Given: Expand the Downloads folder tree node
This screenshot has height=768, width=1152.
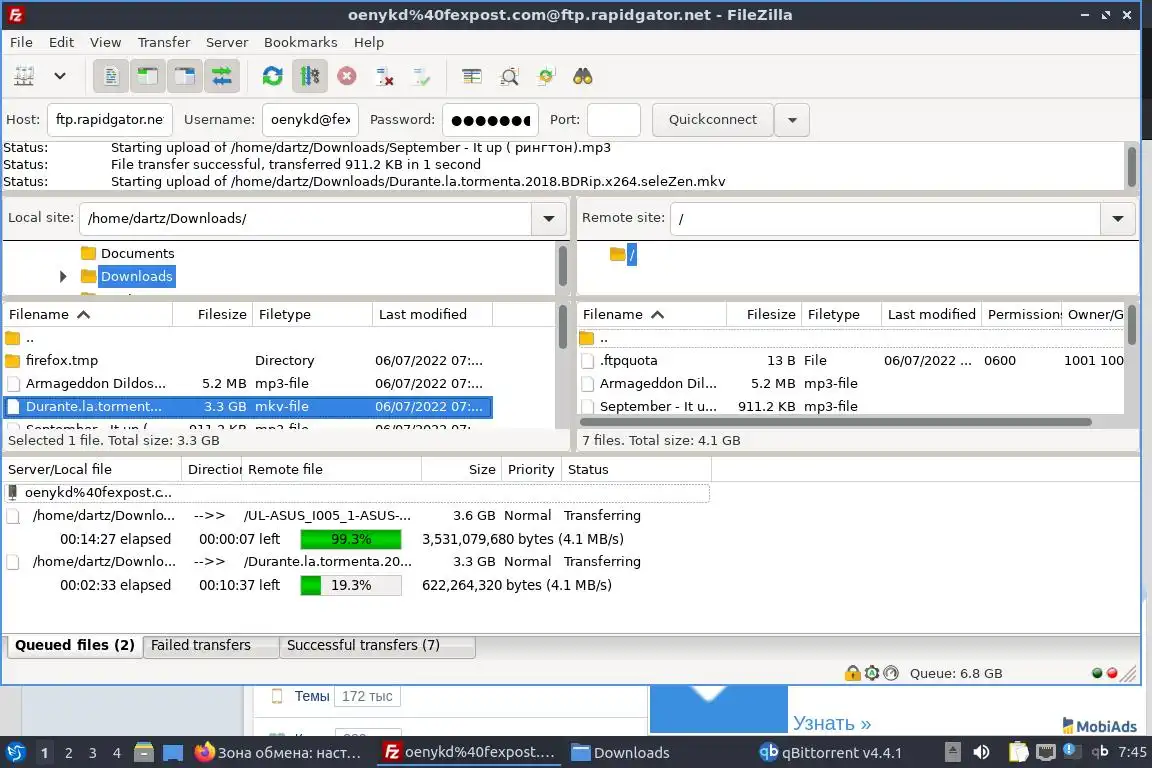Looking at the screenshot, I should [63, 276].
